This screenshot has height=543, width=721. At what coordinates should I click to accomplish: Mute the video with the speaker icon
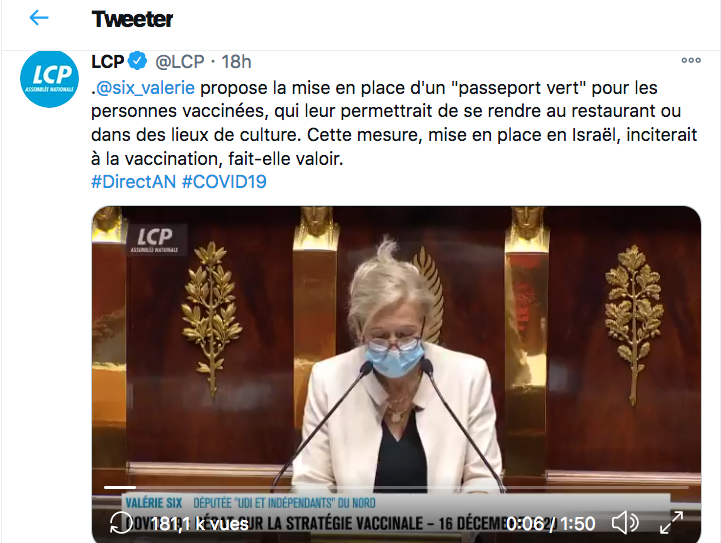pyautogui.click(x=625, y=523)
